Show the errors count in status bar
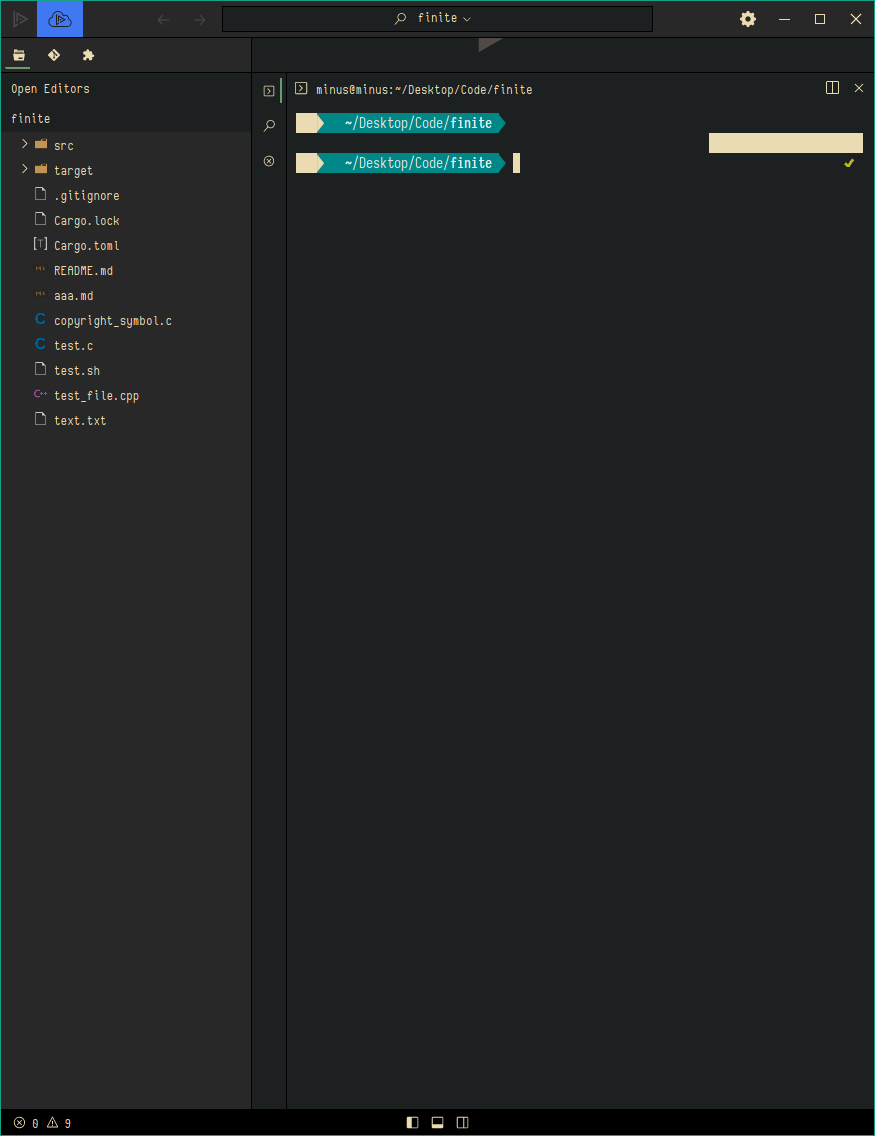This screenshot has width=875, height=1136. pos(26,1123)
